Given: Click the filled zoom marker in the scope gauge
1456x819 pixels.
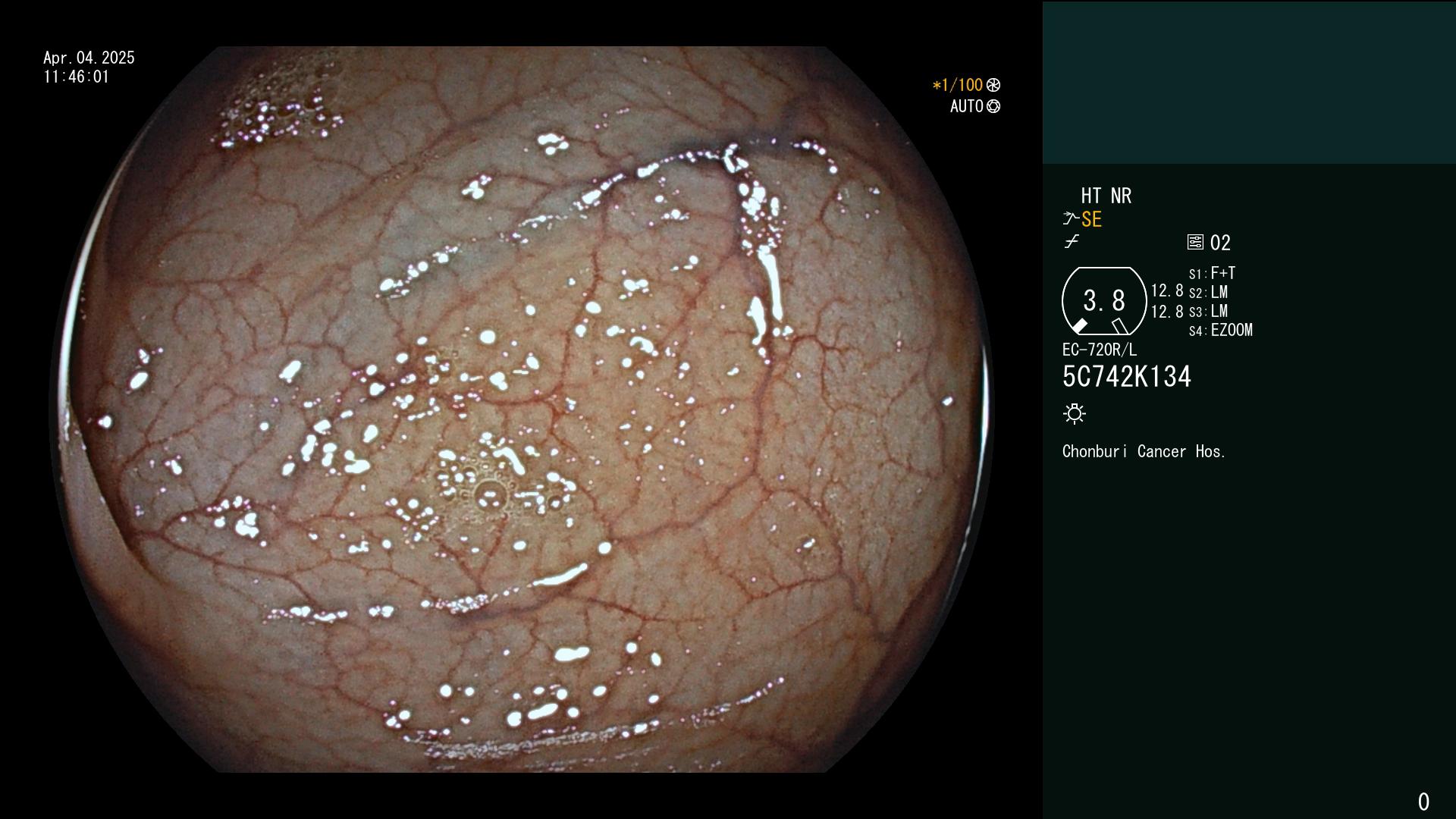Looking at the screenshot, I should [1080, 326].
